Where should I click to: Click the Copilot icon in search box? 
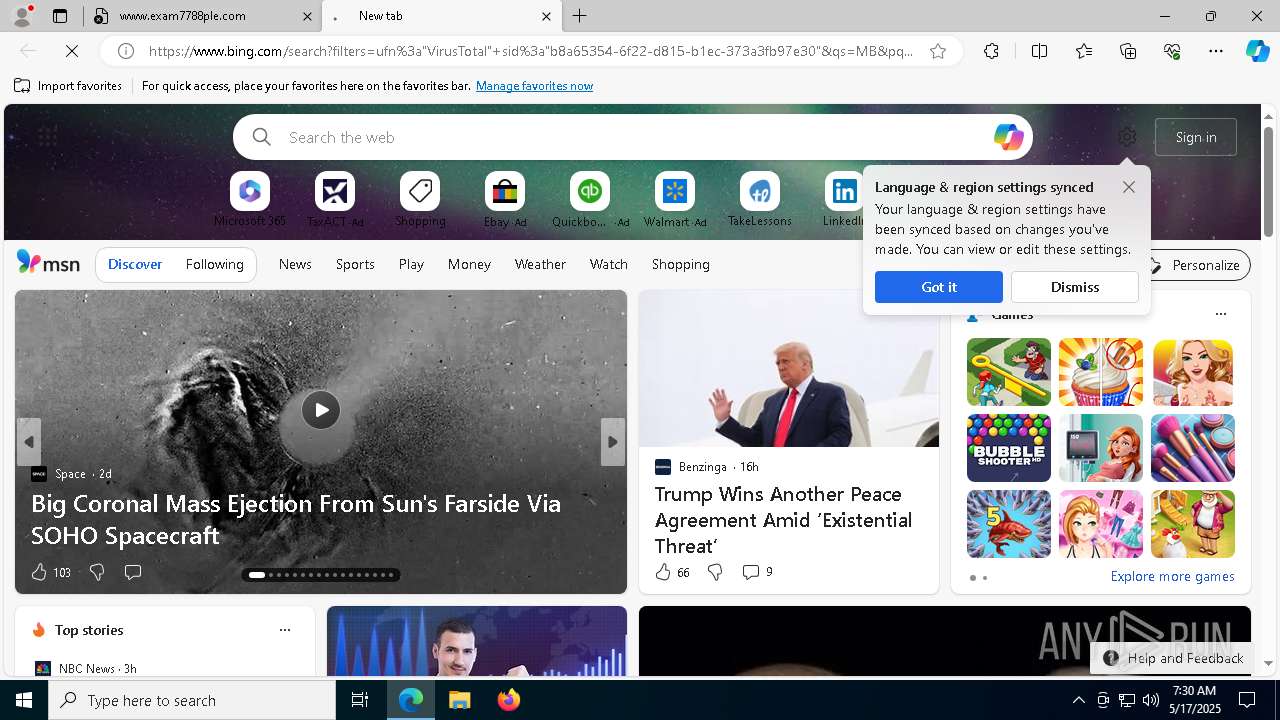click(1008, 137)
